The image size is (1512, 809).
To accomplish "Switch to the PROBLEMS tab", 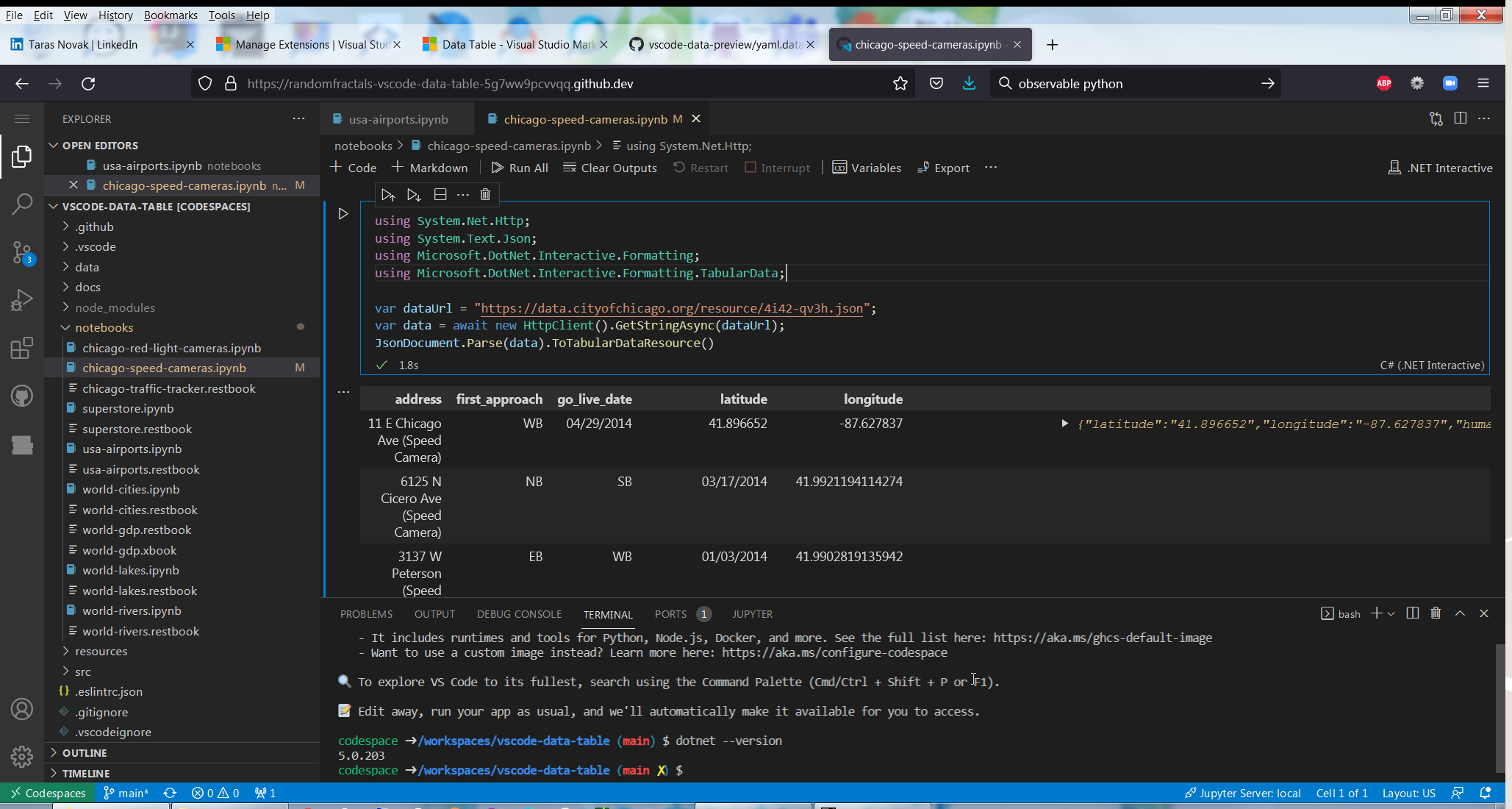I will [366, 613].
